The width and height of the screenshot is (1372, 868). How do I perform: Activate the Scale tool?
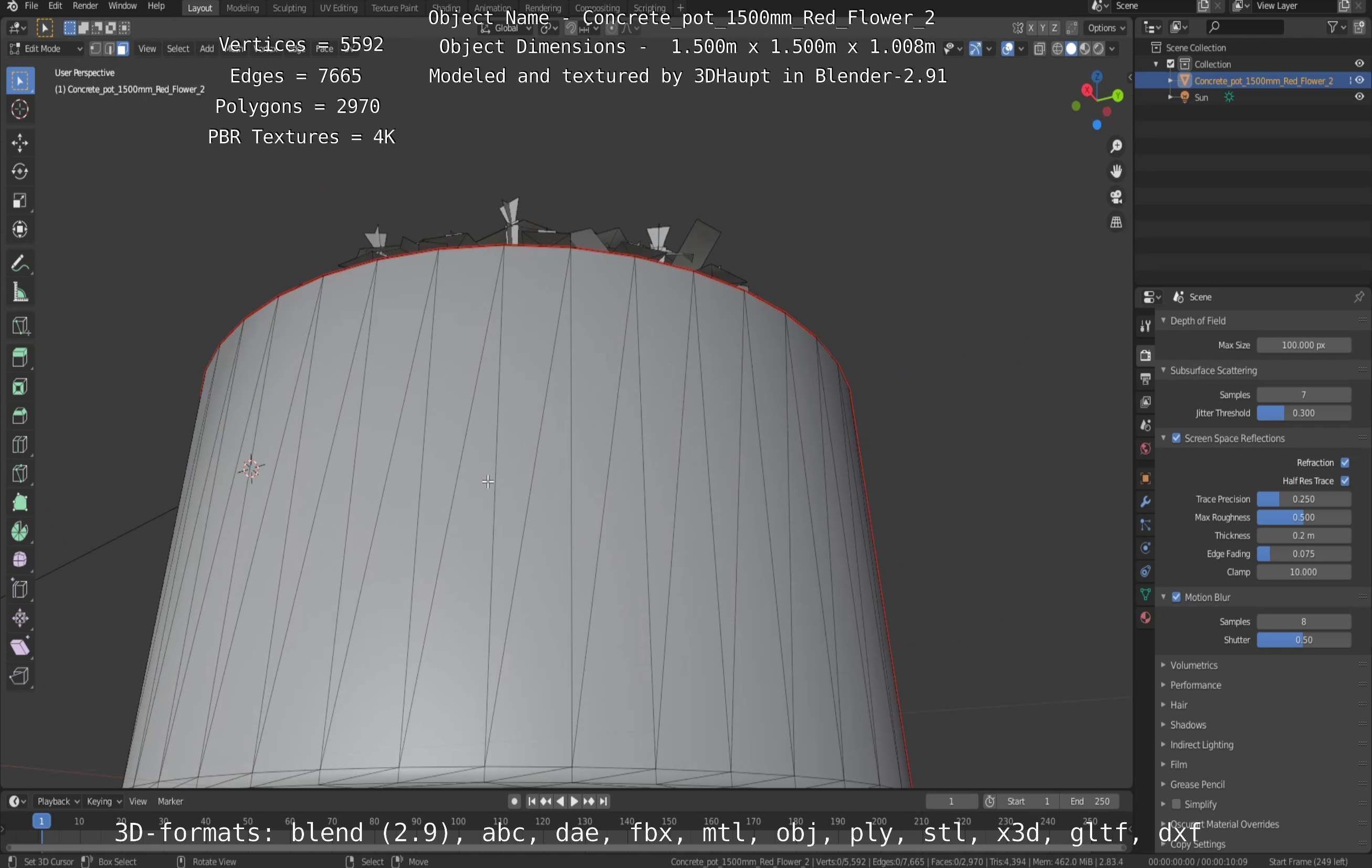20,201
